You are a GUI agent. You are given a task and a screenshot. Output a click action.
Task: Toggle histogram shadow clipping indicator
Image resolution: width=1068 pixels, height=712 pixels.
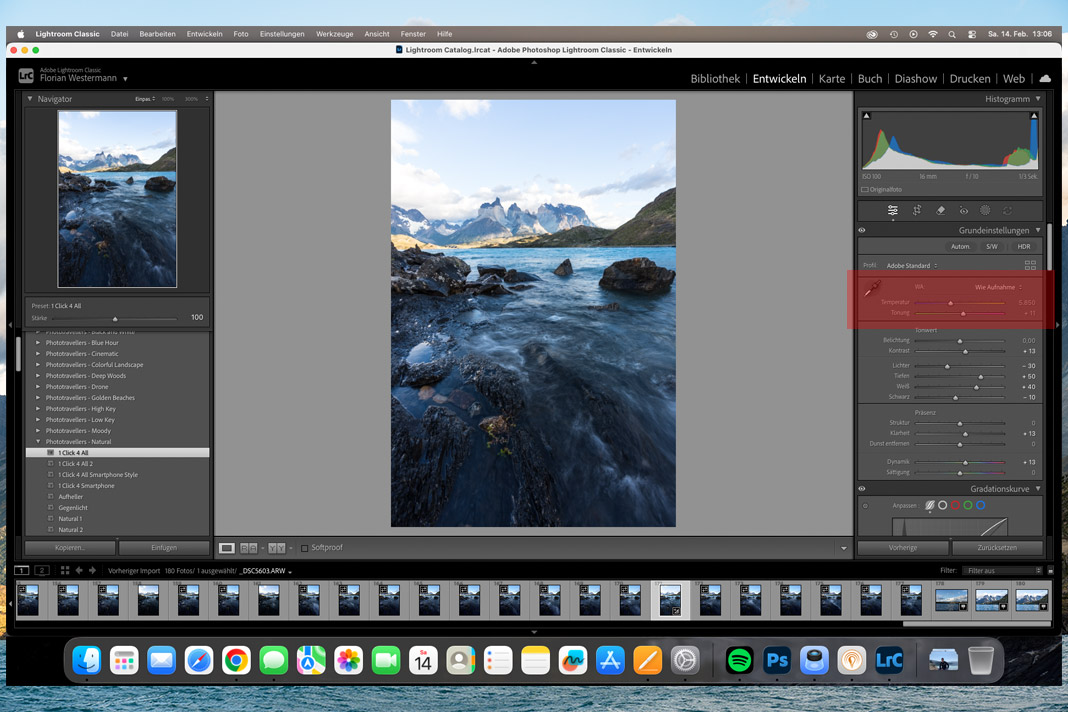click(866, 116)
